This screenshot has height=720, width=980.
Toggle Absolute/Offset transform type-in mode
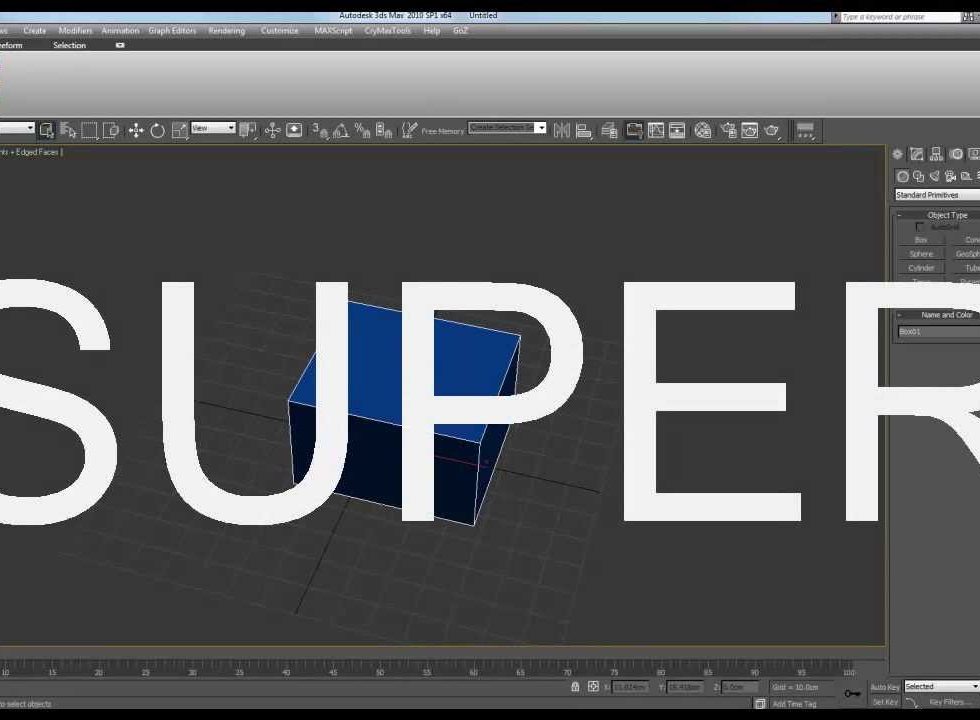[593, 687]
